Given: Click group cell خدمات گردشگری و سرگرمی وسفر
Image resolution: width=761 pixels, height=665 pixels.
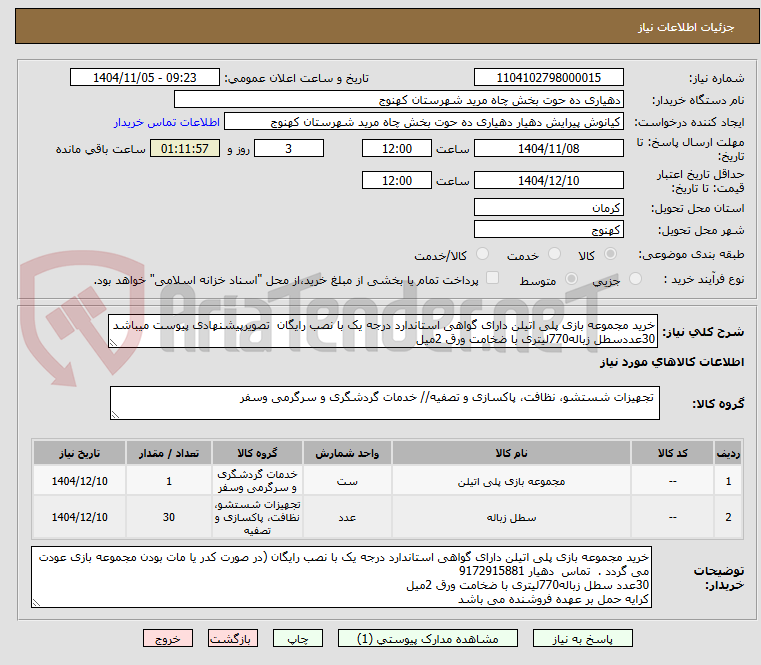Looking at the screenshot, I should click(257, 481).
